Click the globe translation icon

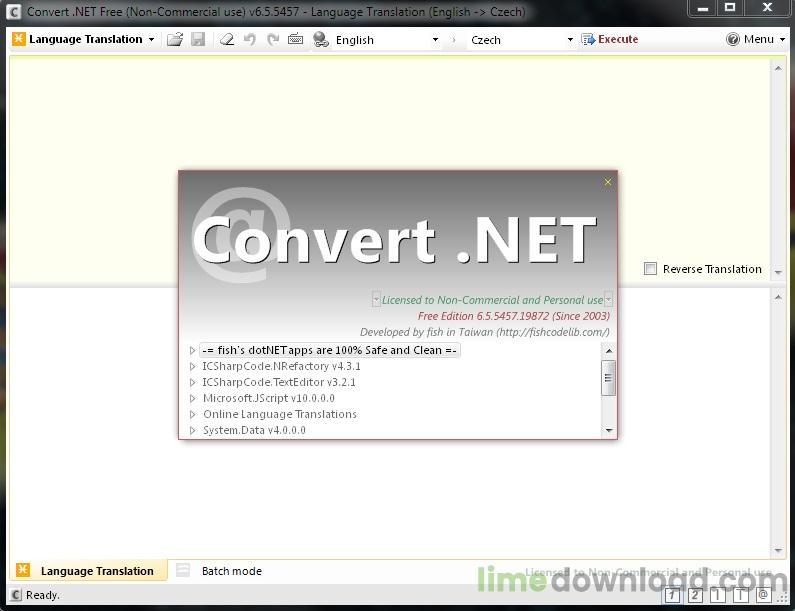point(321,40)
